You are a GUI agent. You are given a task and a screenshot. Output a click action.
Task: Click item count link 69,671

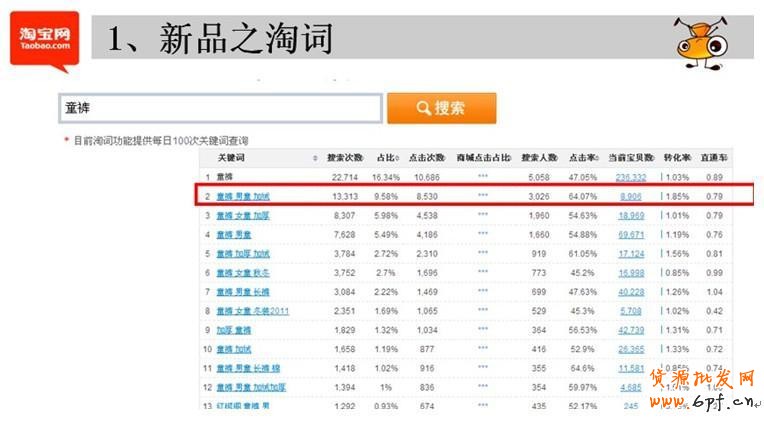[632, 234]
